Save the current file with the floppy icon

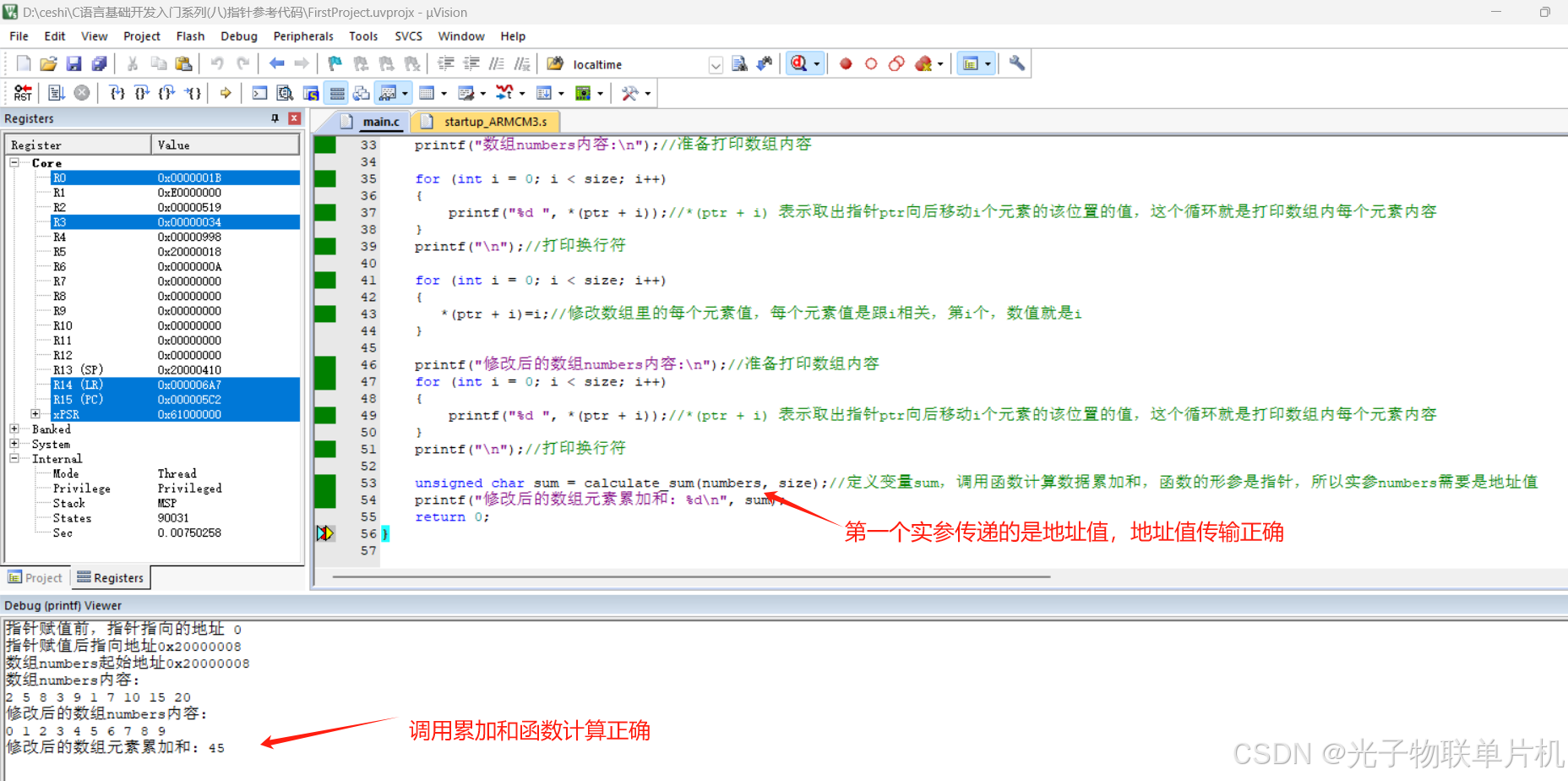73,63
